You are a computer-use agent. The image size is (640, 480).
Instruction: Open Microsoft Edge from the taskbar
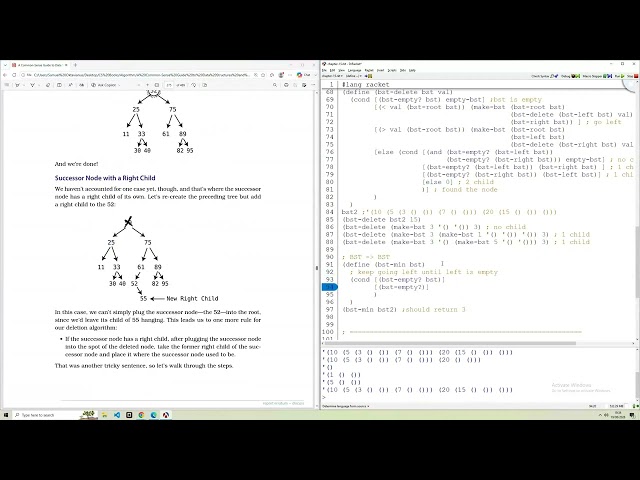tap(153, 415)
